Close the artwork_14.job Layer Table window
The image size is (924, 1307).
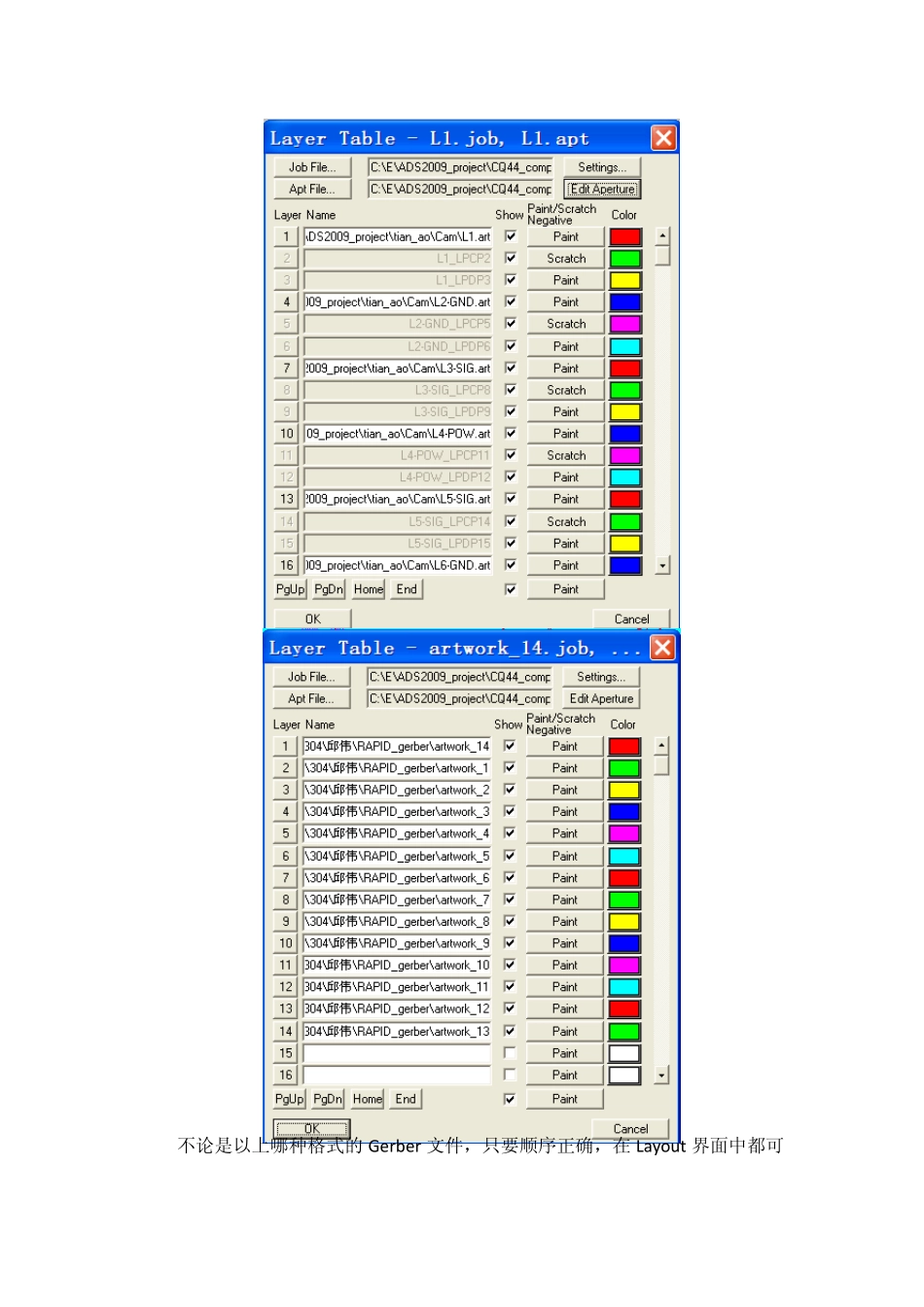[x=662, y=648]
